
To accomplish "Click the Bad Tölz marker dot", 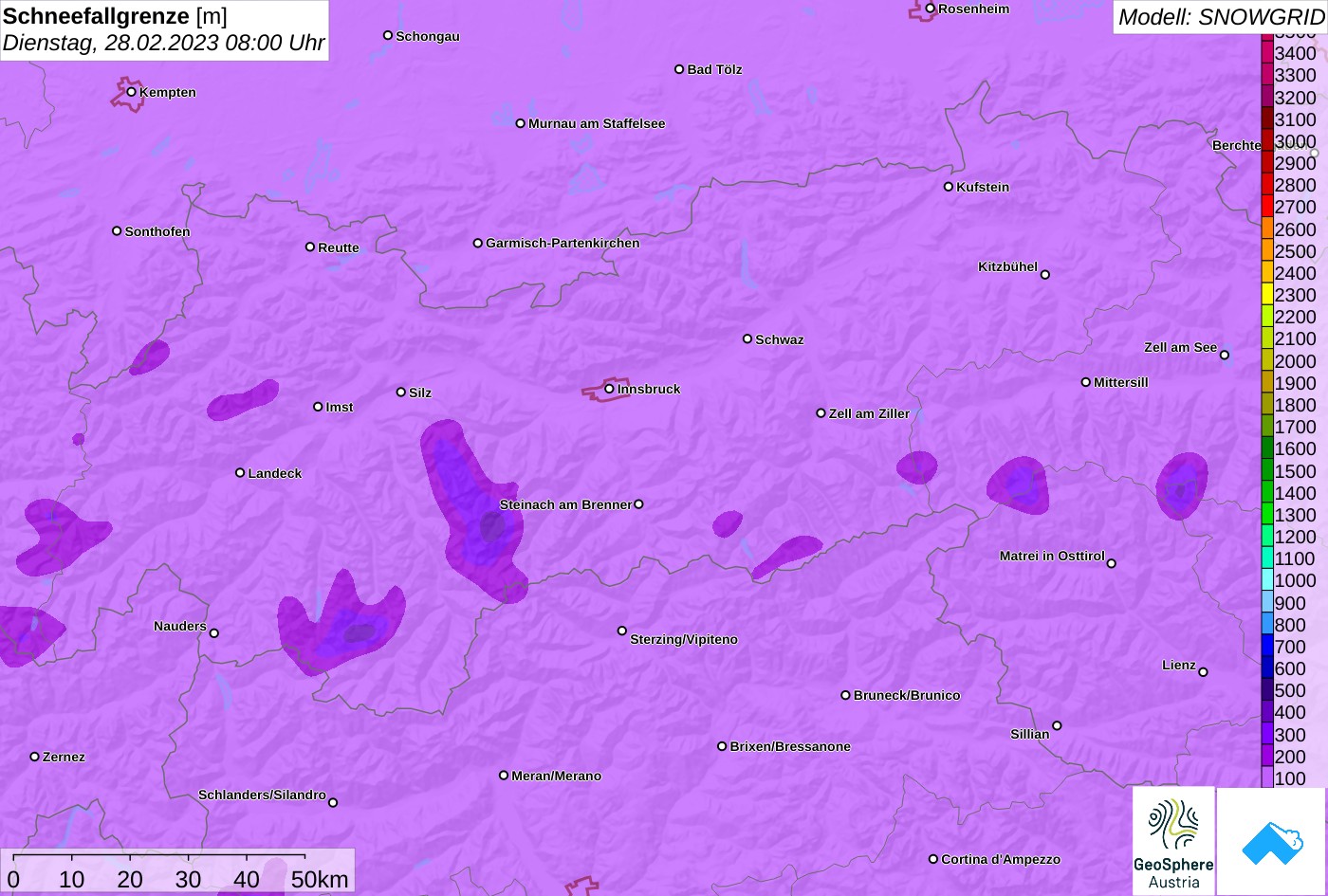I will 679,69.
